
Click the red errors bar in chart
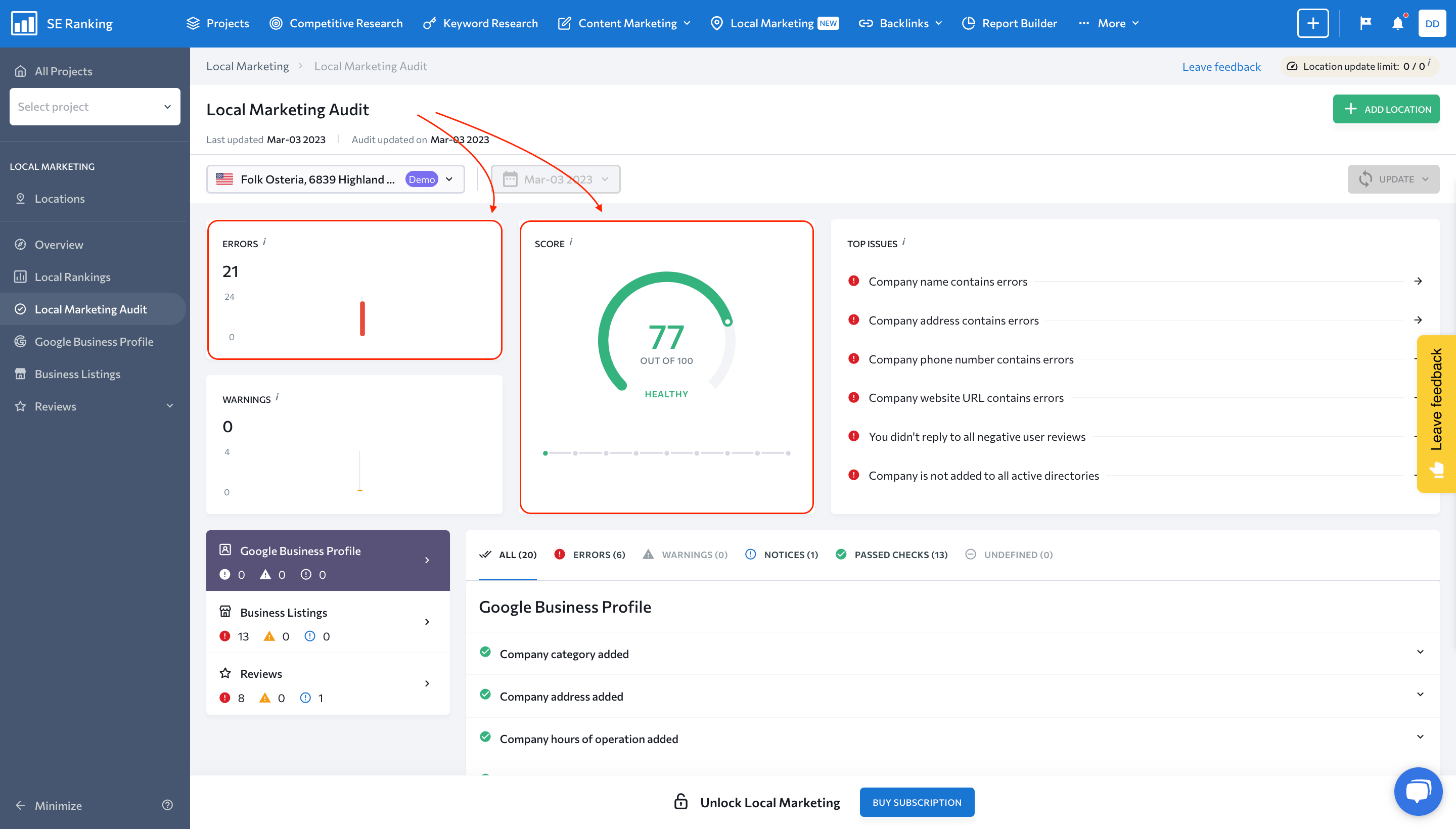pyautogui.click(x=362, y=318)
